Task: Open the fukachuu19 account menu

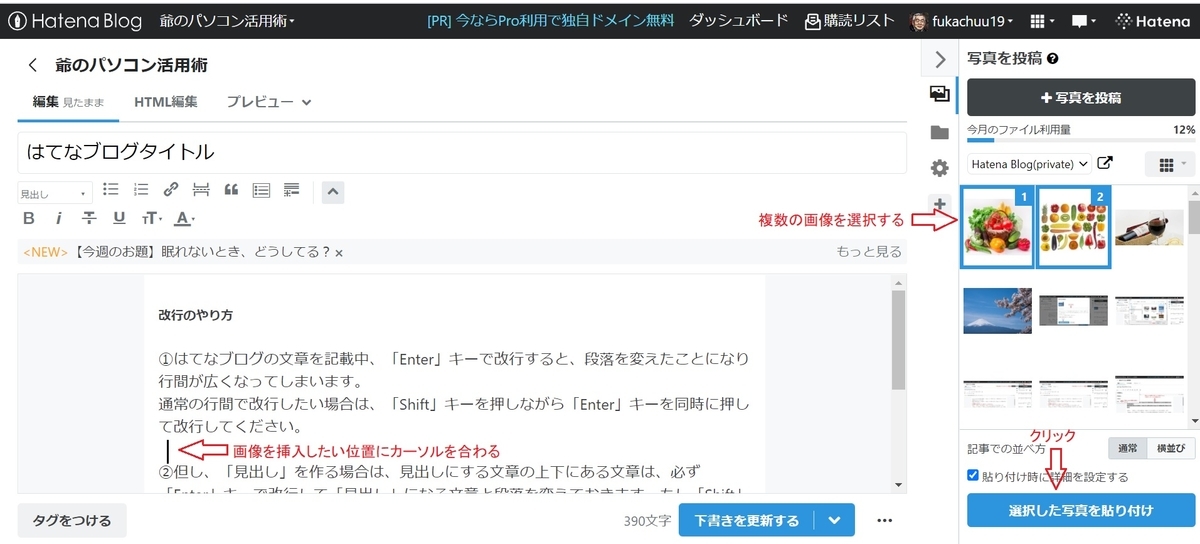Action: [961, 20]
